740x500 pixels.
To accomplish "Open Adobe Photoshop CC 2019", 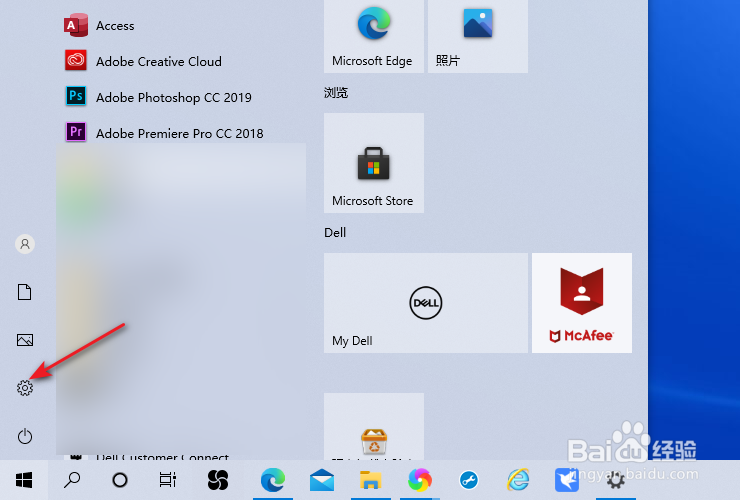I will coord(158,97).
